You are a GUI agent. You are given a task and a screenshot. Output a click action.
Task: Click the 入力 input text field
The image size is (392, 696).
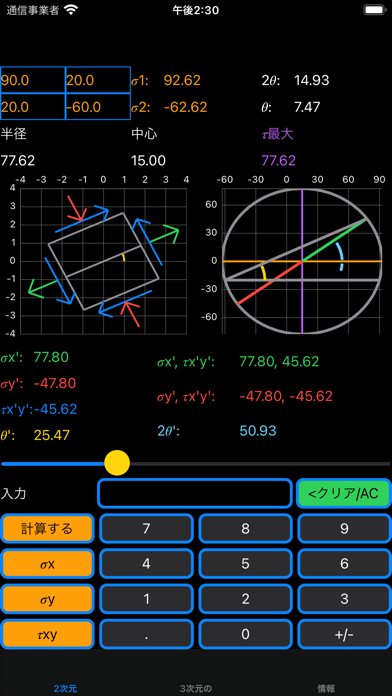(x=194, y=493)
